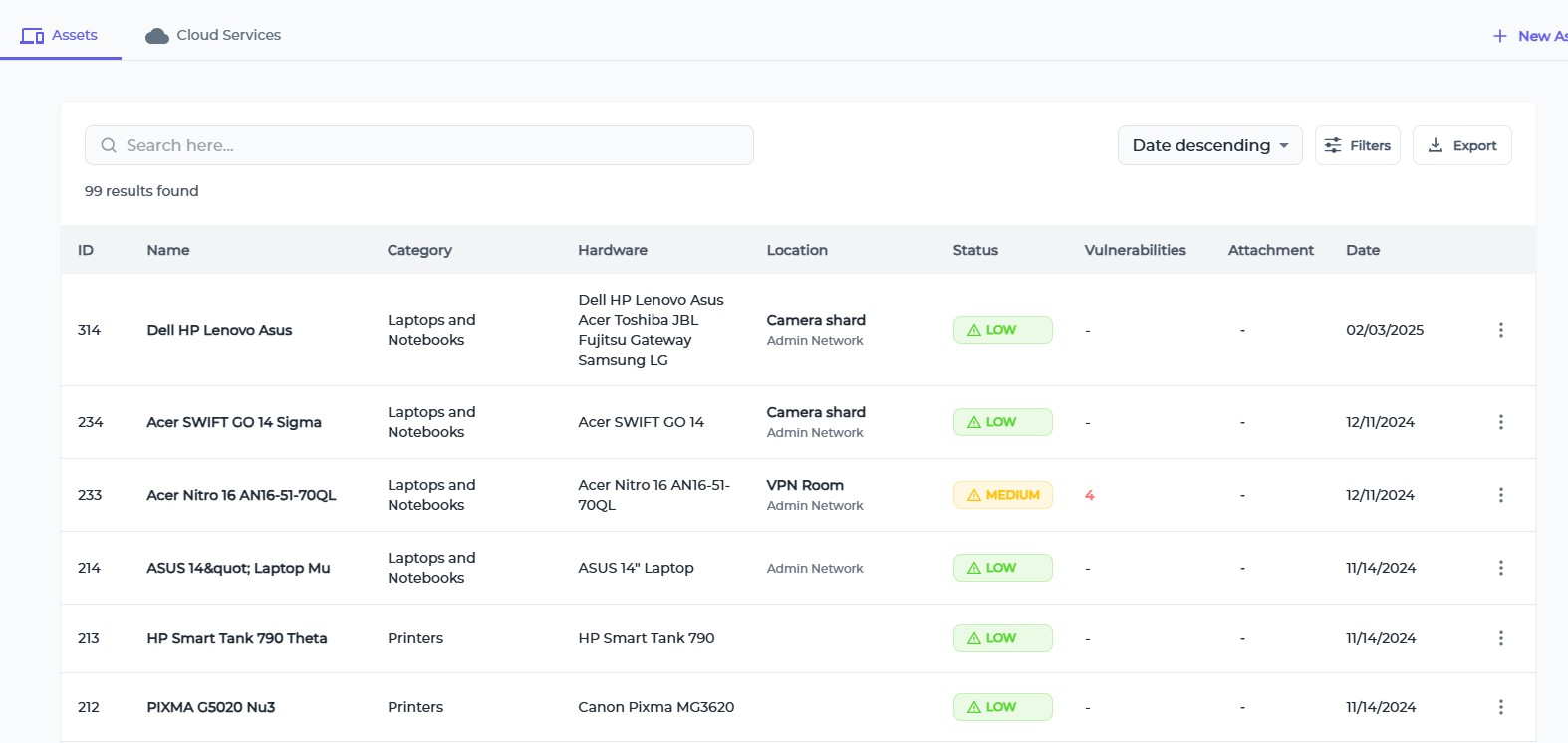Open the vulnerabilities count 4 for Acer Nitro

coord(1089,495)
